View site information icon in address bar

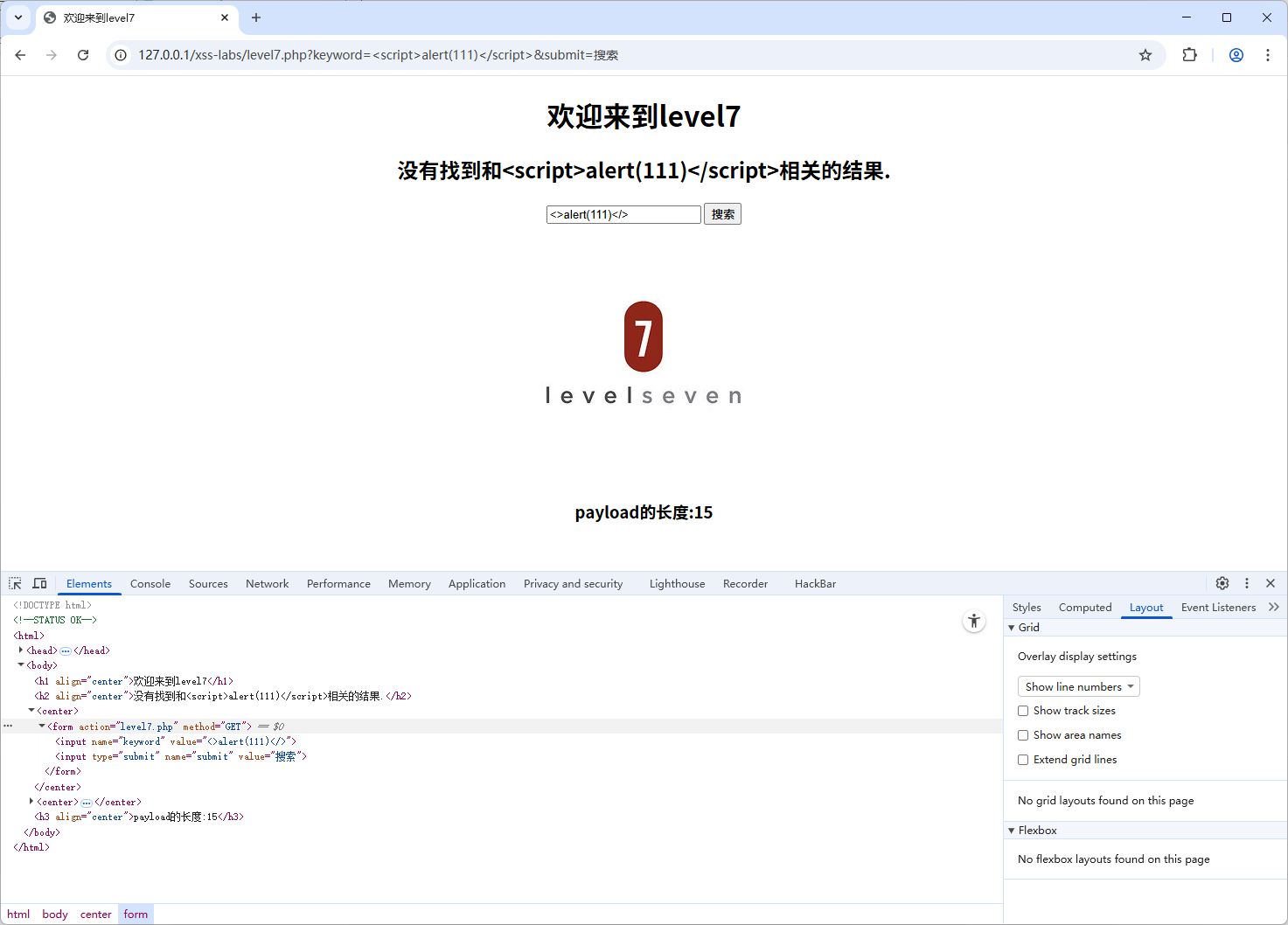(x=122, y=55)
